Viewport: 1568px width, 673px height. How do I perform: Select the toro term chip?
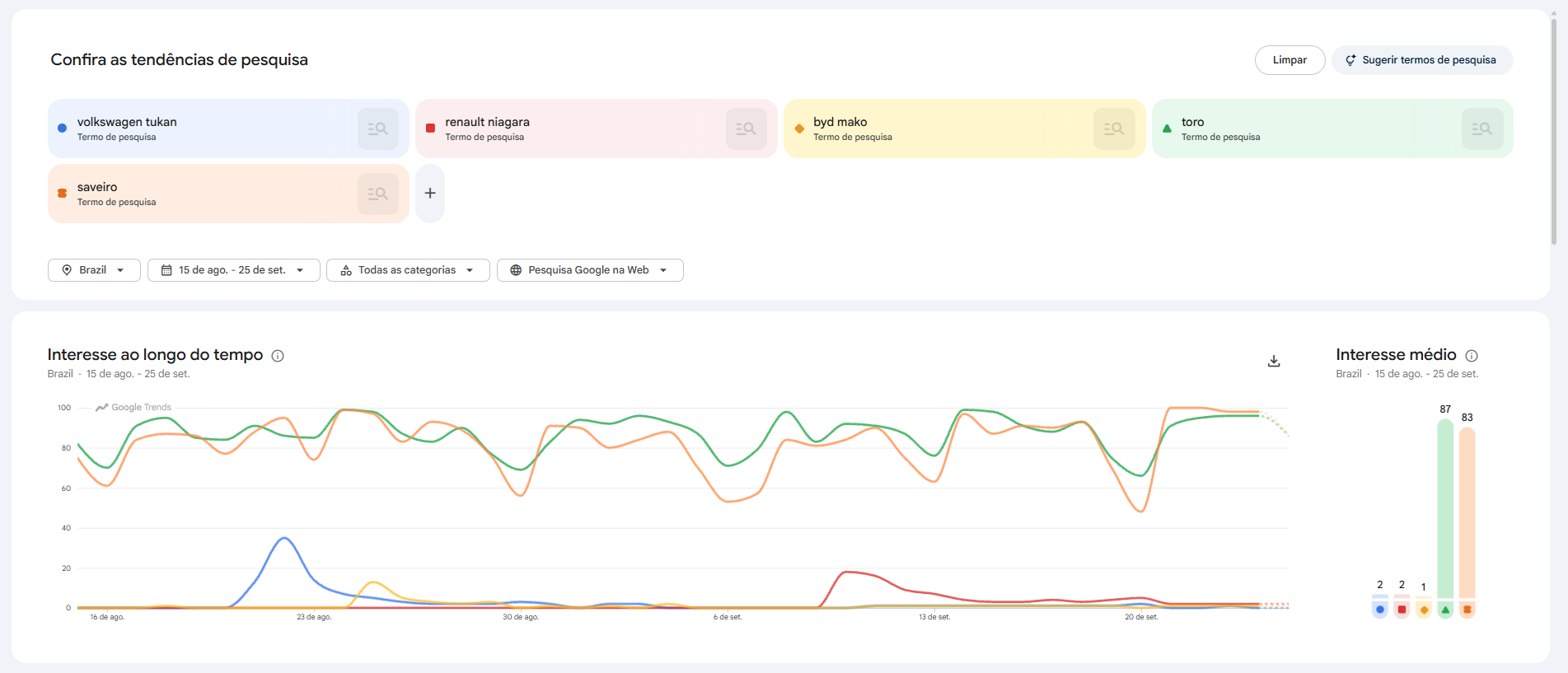pyautogui.click(x=1332, y=129)
